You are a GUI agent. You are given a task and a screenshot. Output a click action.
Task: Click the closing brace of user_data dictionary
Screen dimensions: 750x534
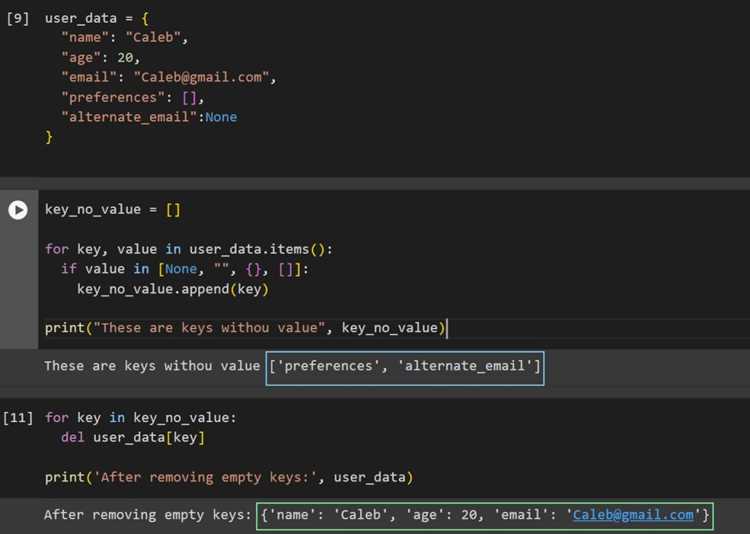click(x=48, y=137)
